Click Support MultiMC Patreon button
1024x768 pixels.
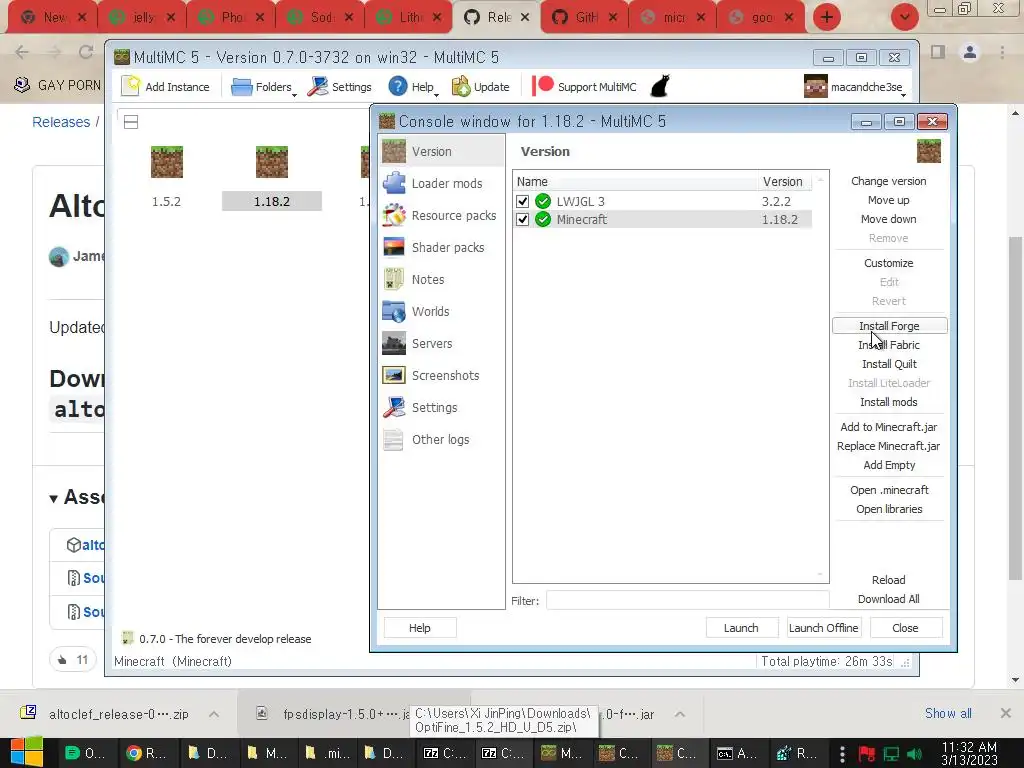coord(584,87)
